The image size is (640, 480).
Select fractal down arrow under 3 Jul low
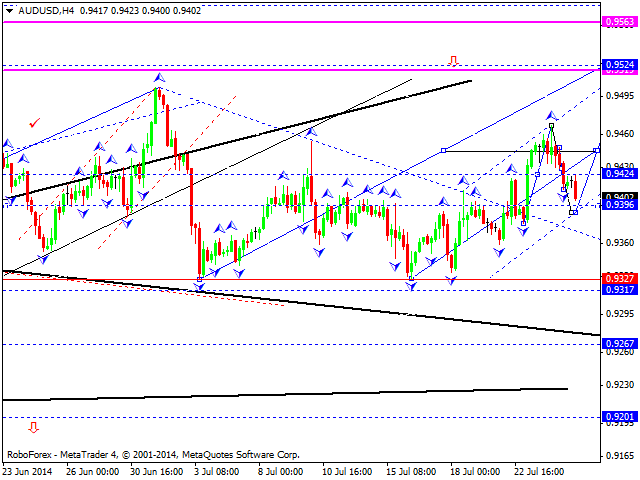pos(199,288)
